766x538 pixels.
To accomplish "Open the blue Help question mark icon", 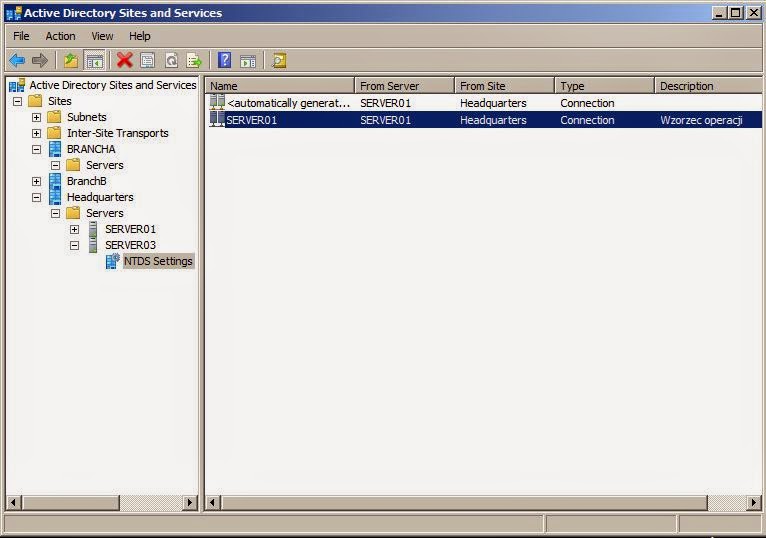I will 224,60.
